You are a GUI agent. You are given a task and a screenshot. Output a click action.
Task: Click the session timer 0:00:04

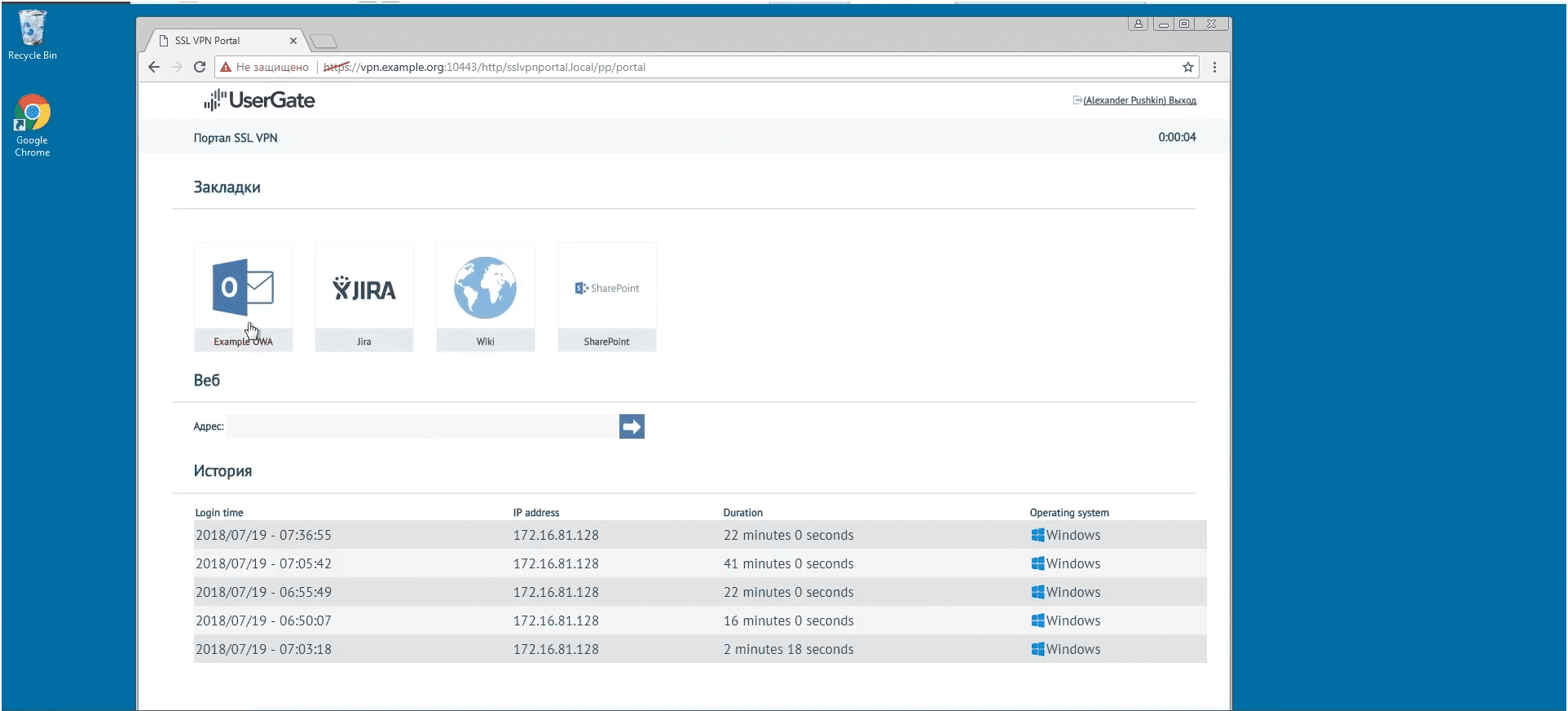tap(1178, 137)
